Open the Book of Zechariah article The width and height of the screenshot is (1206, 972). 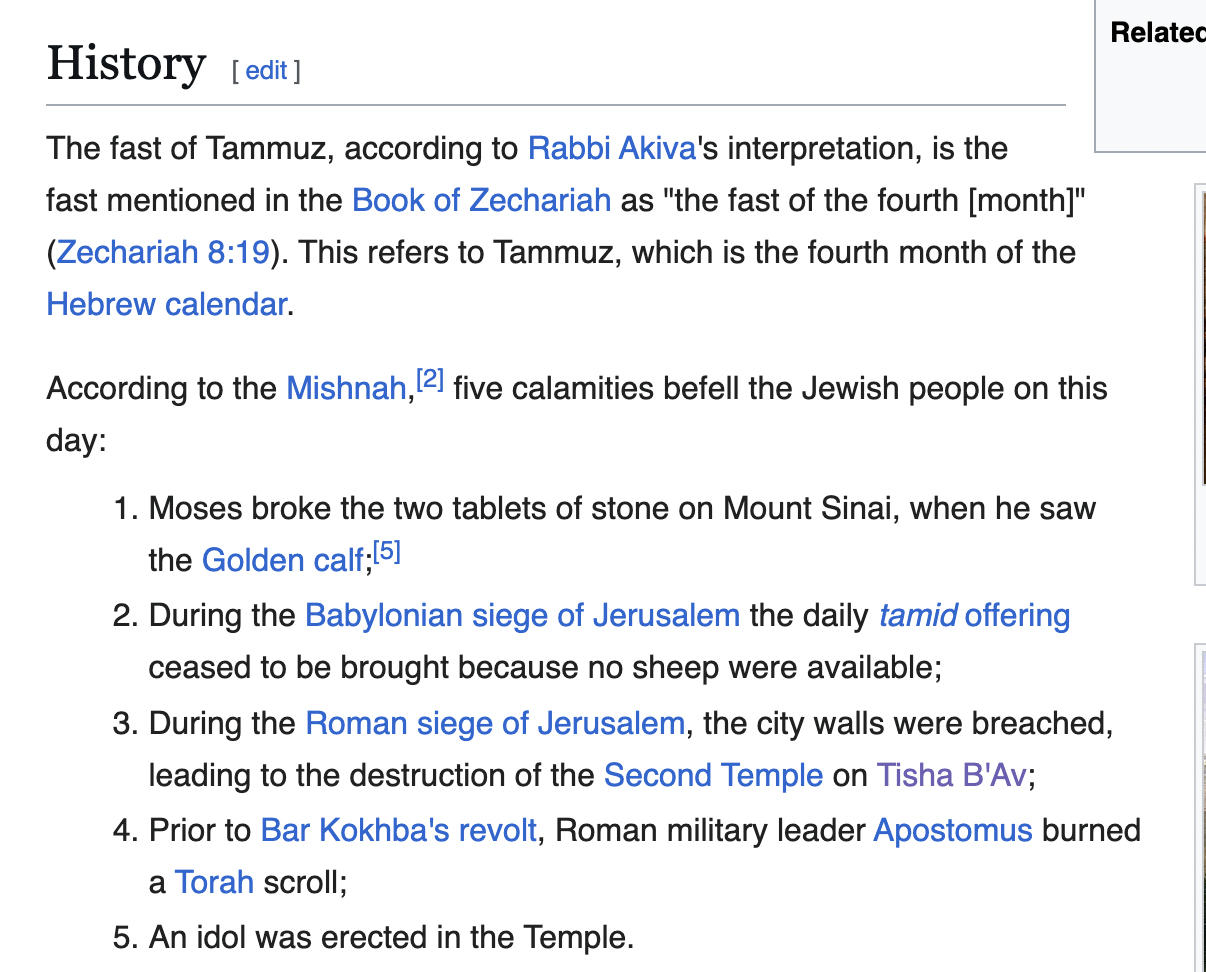pyautogui.click(x=481, y=200)
